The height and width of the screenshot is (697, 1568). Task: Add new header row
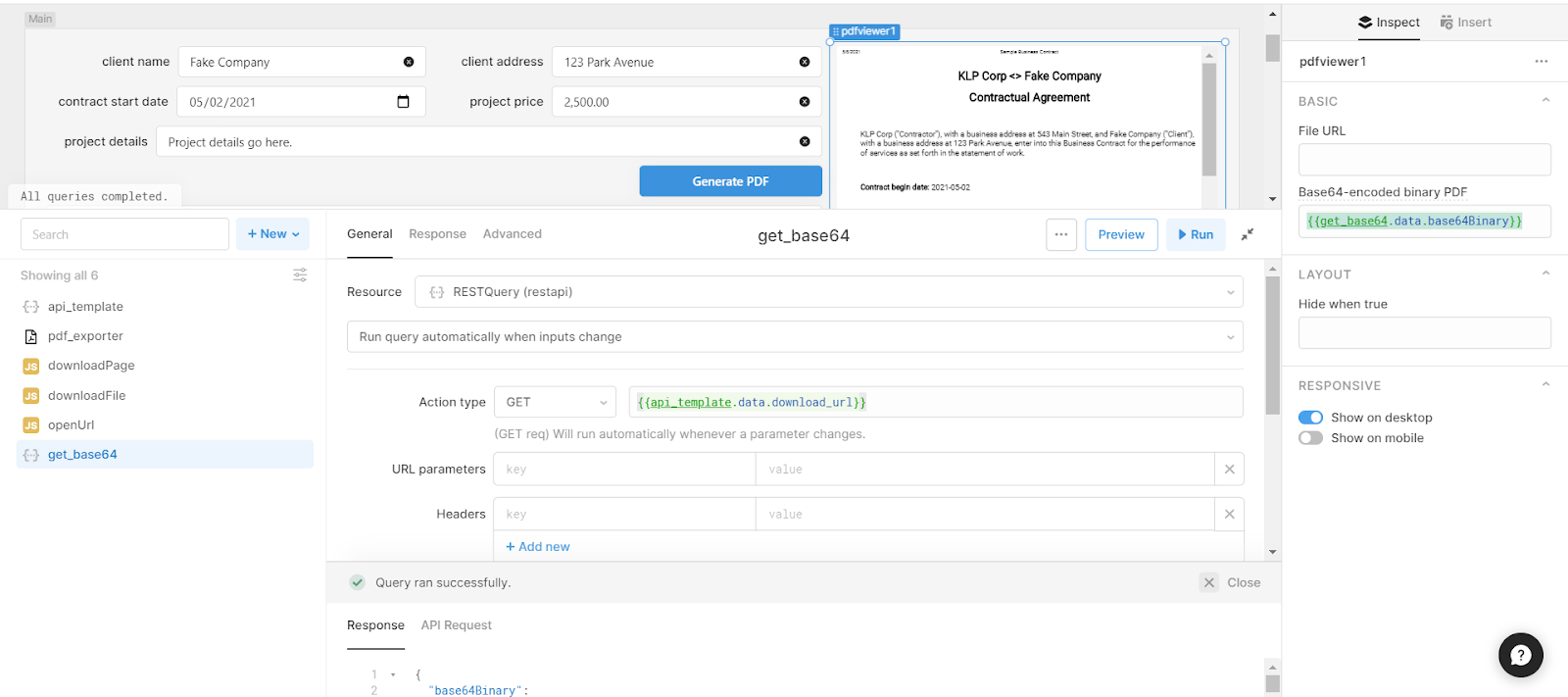tap(537, 547)
